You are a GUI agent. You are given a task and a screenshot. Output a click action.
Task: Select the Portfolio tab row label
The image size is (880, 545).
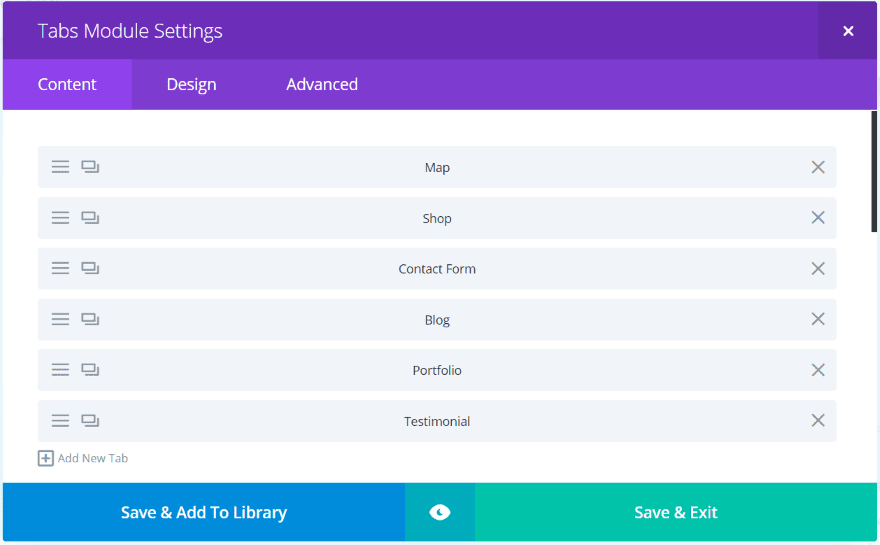coord(437,370)
